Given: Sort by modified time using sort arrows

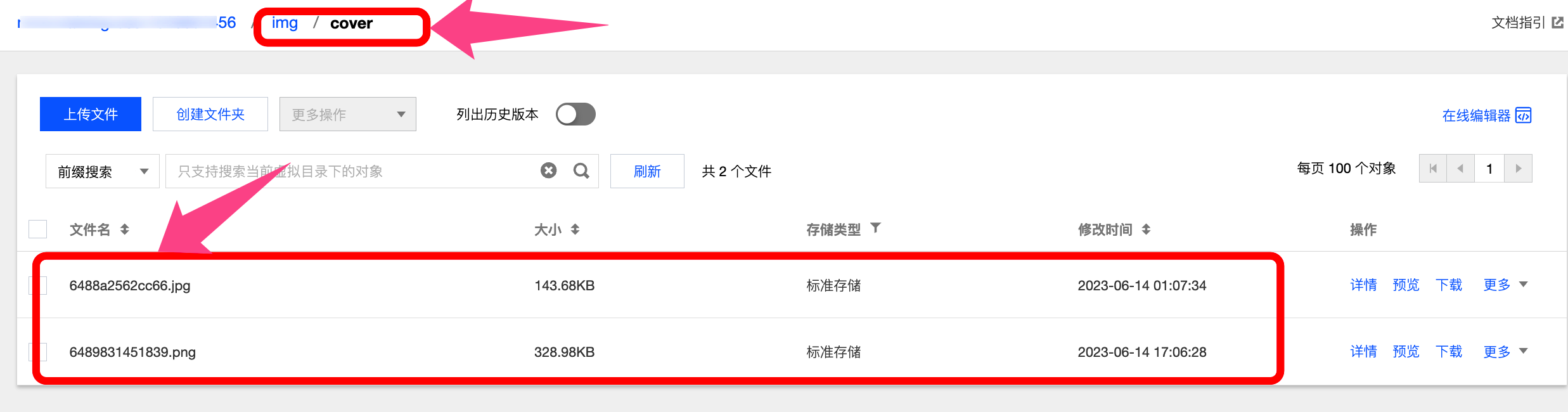Looking at the screenshot, I should tap(1146, 229).
